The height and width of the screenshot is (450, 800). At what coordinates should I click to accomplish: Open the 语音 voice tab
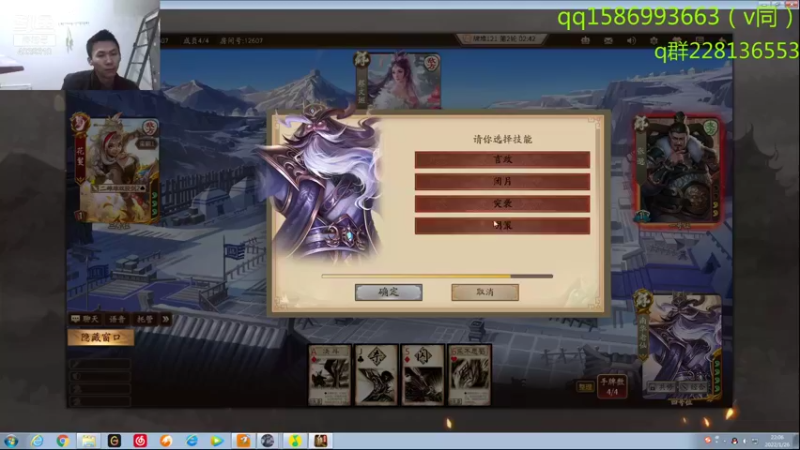pyautogui.click(x=117, y=319)
